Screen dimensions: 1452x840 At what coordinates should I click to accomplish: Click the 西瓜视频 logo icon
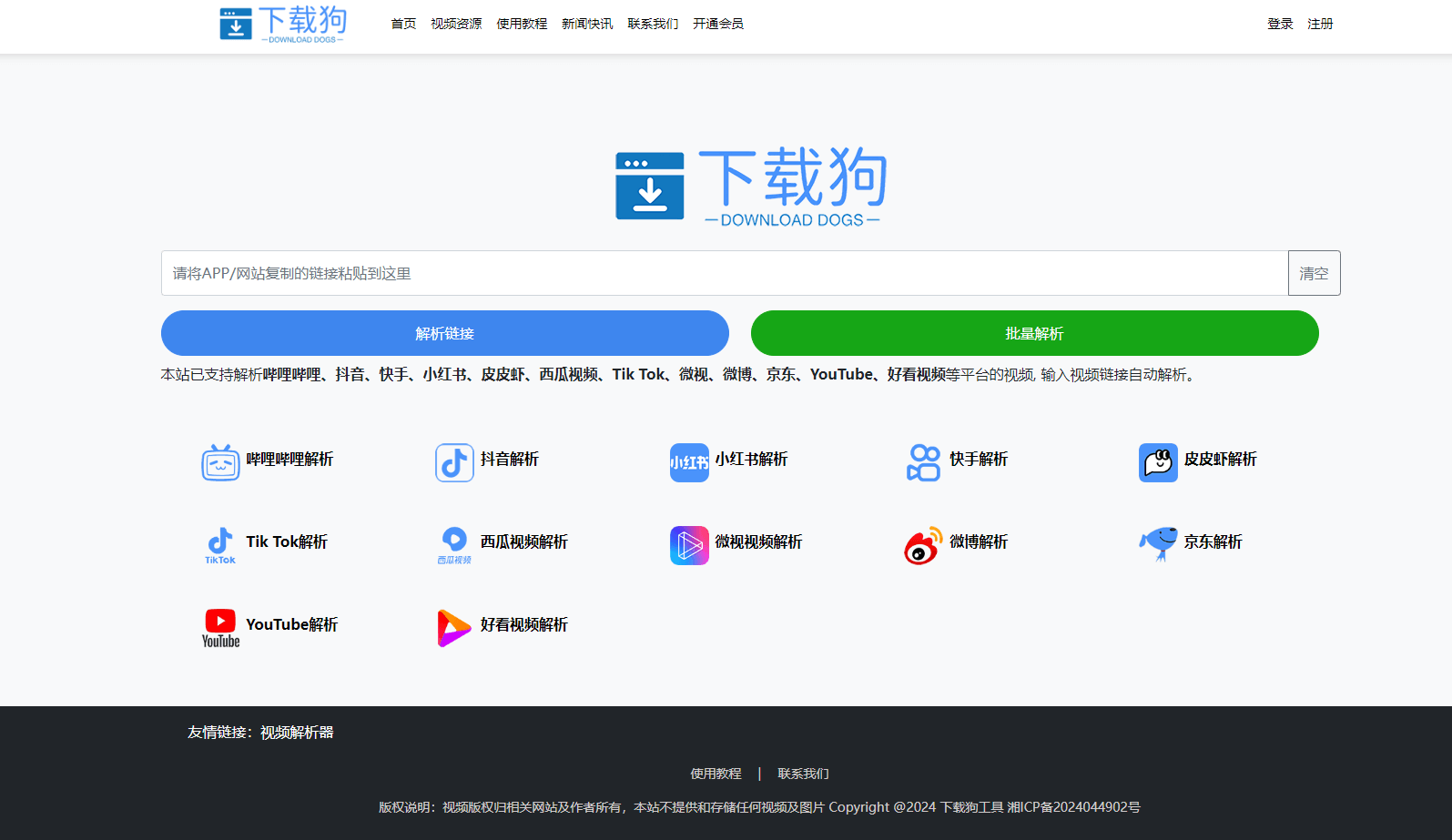pos(454,545)
